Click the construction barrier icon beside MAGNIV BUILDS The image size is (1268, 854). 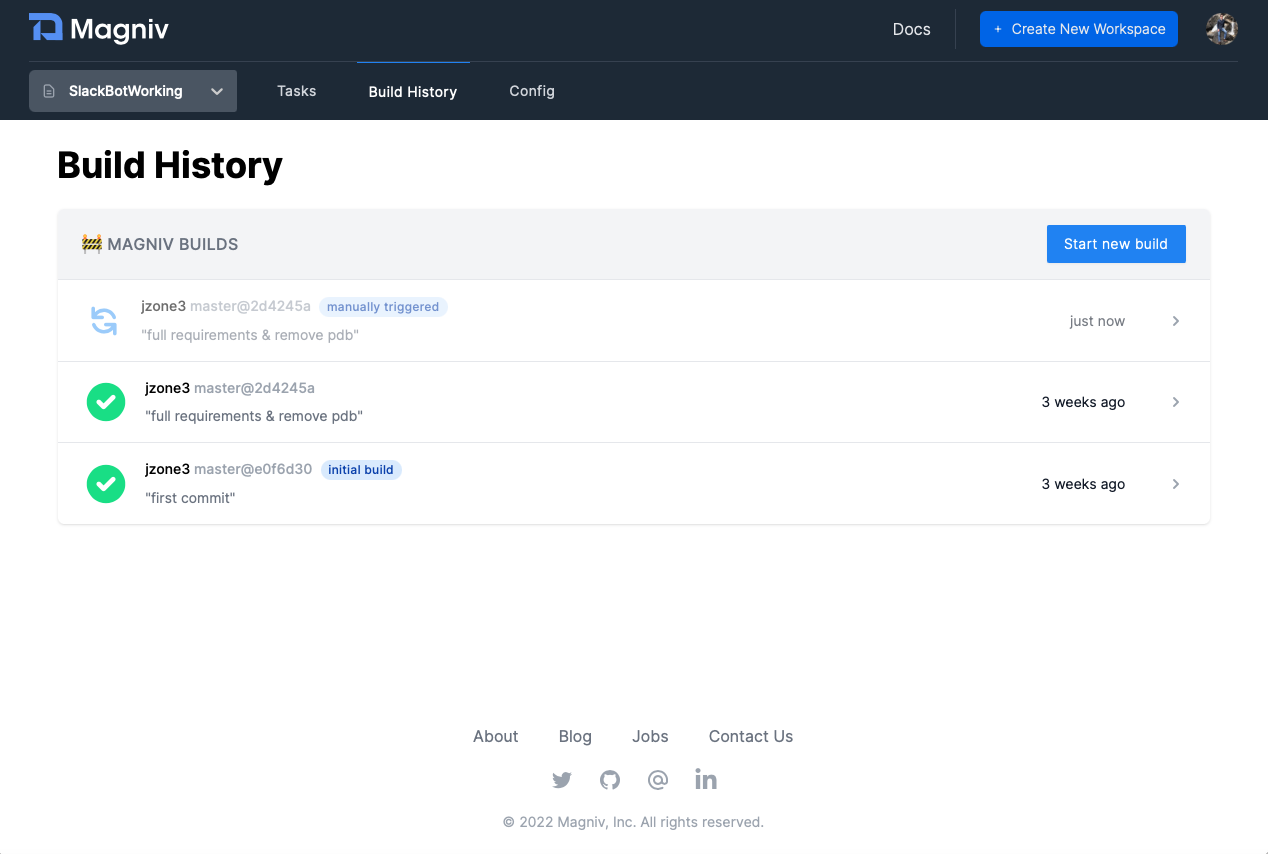click(x=92, y=244)
